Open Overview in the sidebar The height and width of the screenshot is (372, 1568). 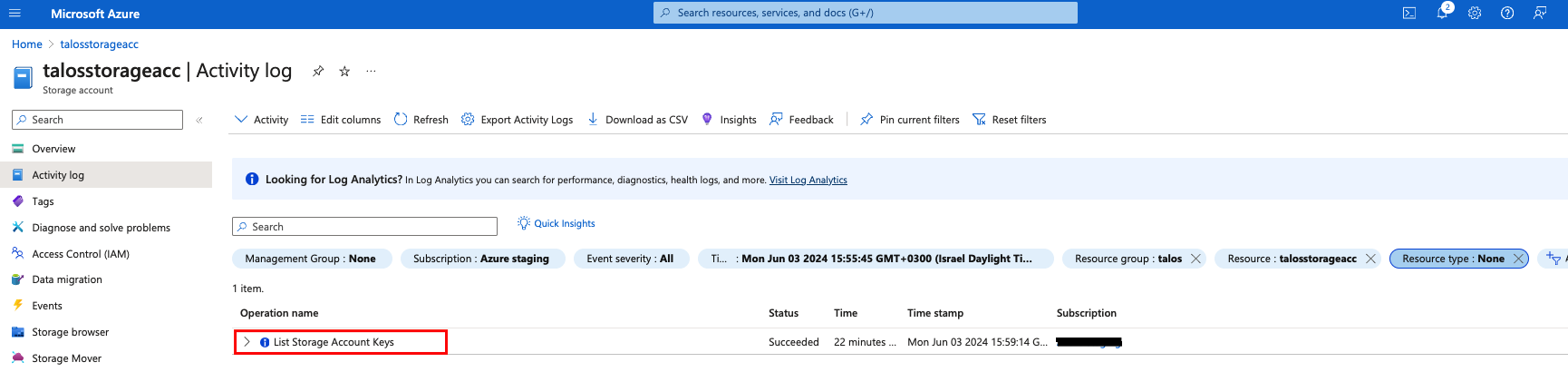click(106, 149)
